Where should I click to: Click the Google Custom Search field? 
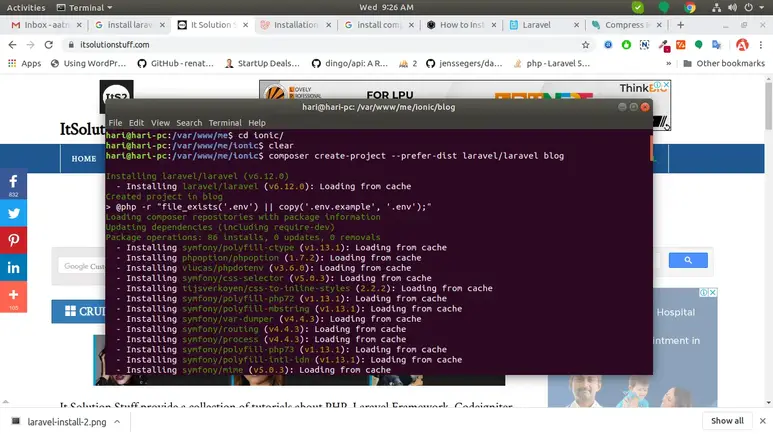pyautogui.click(x=82, y=266)
